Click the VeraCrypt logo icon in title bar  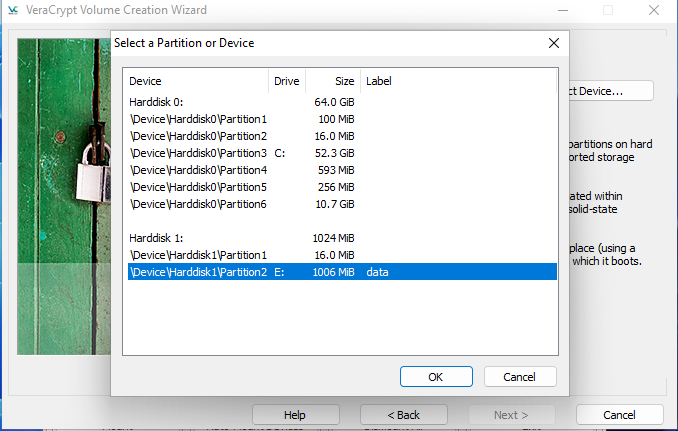click(x=13, y=10)
